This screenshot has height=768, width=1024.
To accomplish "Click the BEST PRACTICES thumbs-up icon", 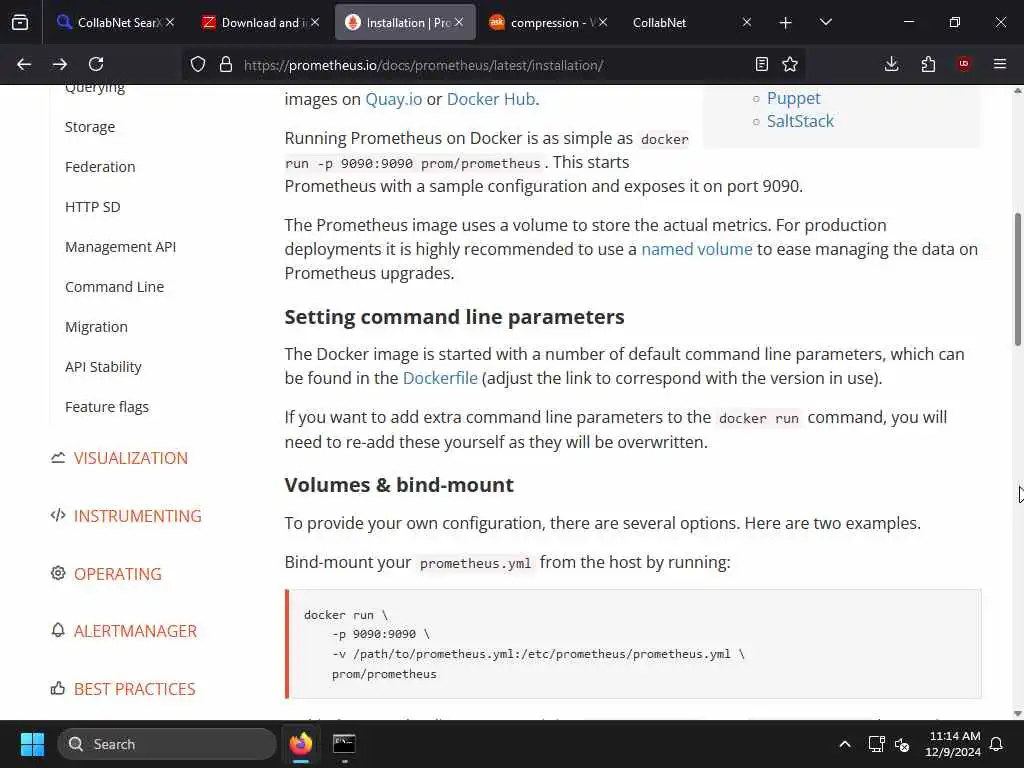I will [58, 688].
